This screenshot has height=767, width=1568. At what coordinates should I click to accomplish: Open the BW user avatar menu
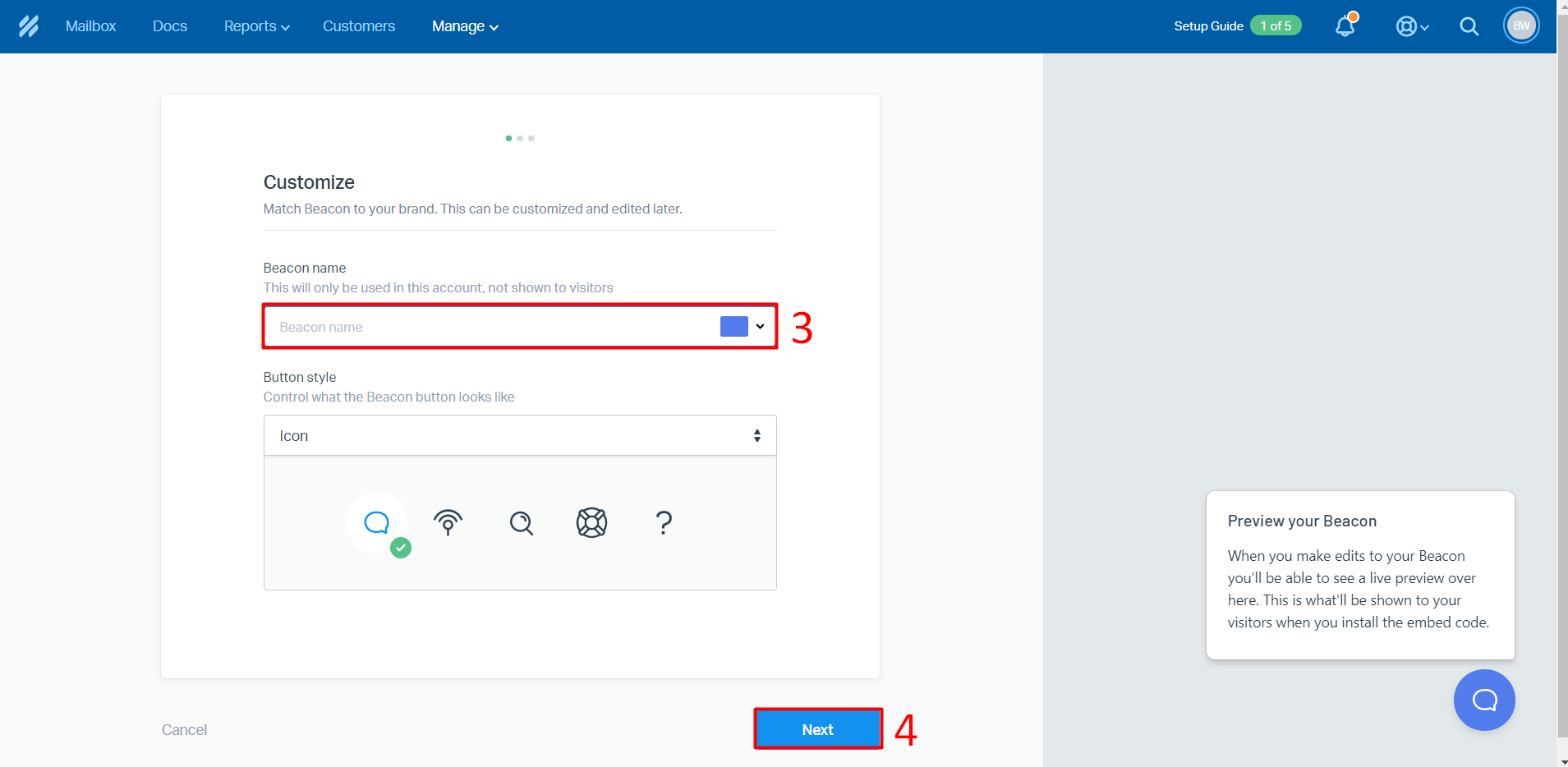point(1520,26)
